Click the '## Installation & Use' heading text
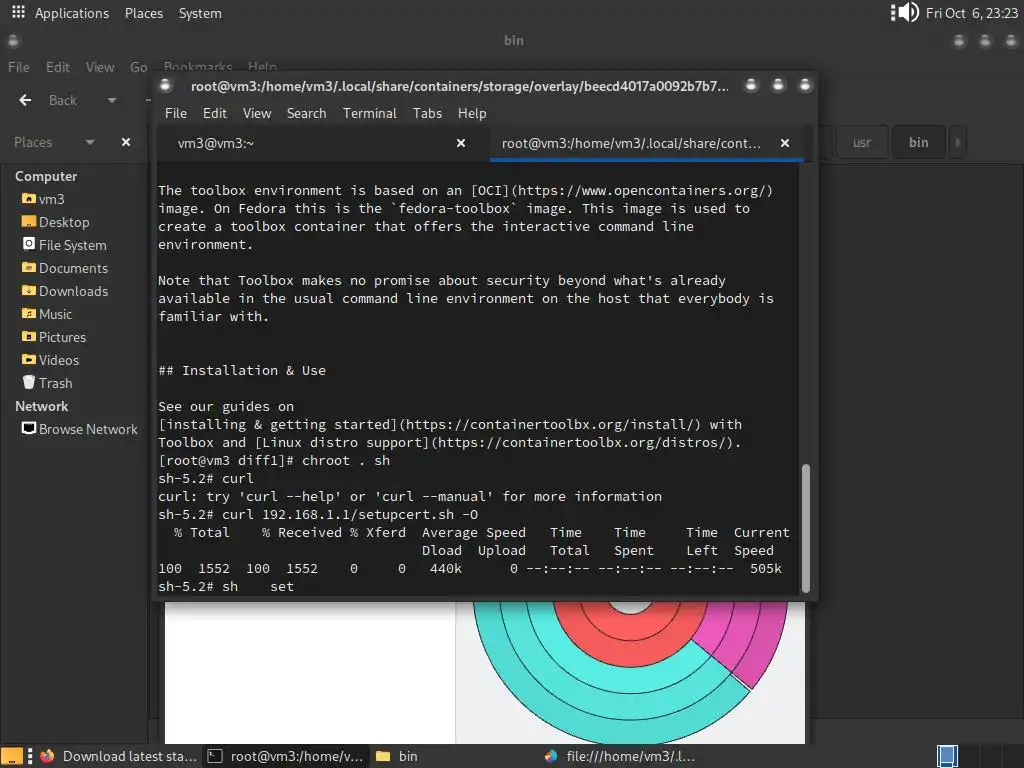1024x768 pixels. [x=242, y=370]
